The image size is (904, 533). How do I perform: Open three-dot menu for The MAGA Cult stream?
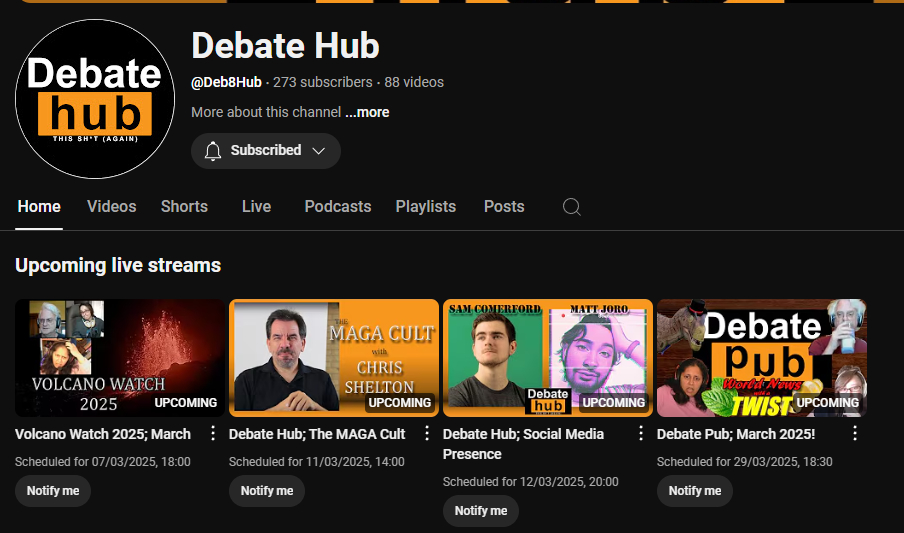tap(427, 434)
